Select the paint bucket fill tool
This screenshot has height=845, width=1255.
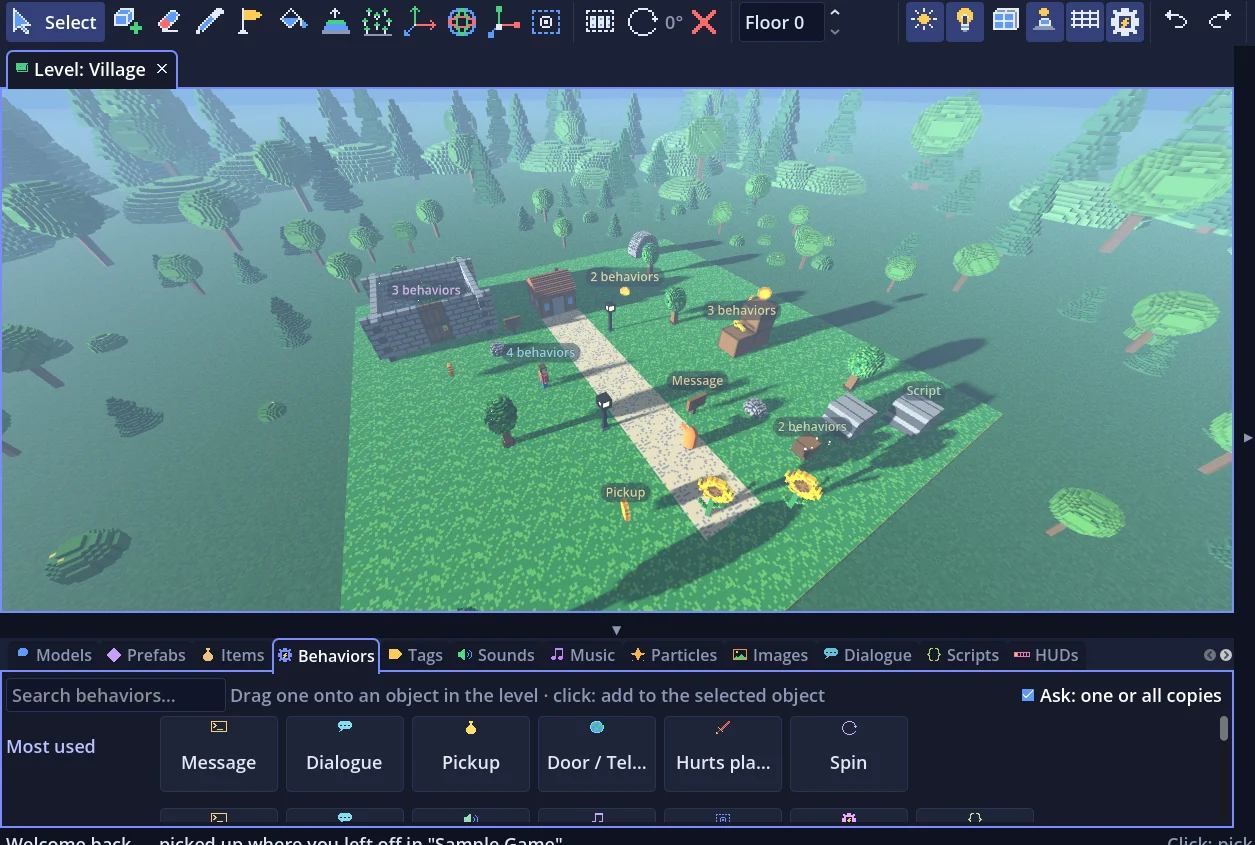293,22
